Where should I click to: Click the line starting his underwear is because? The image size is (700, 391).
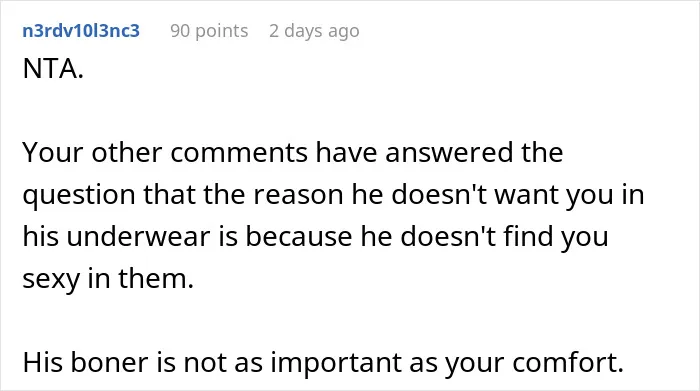pos(315,236)
